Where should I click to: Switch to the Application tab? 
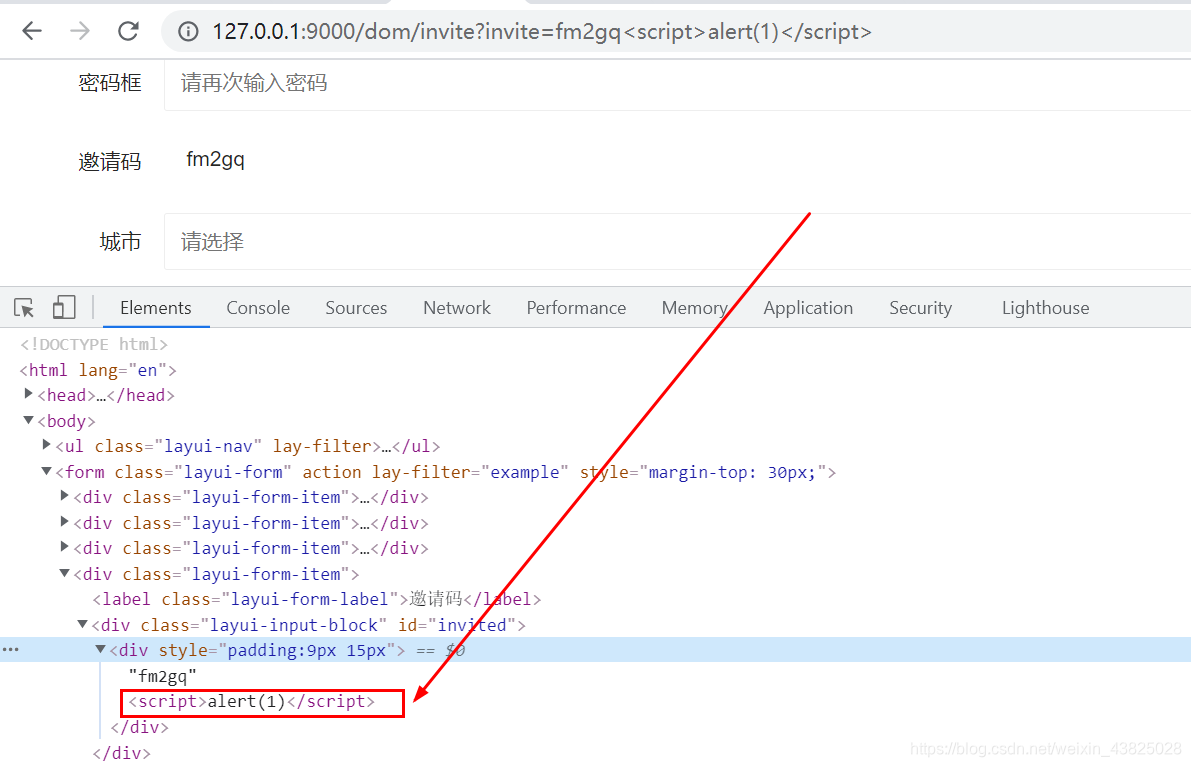(808, 308)
